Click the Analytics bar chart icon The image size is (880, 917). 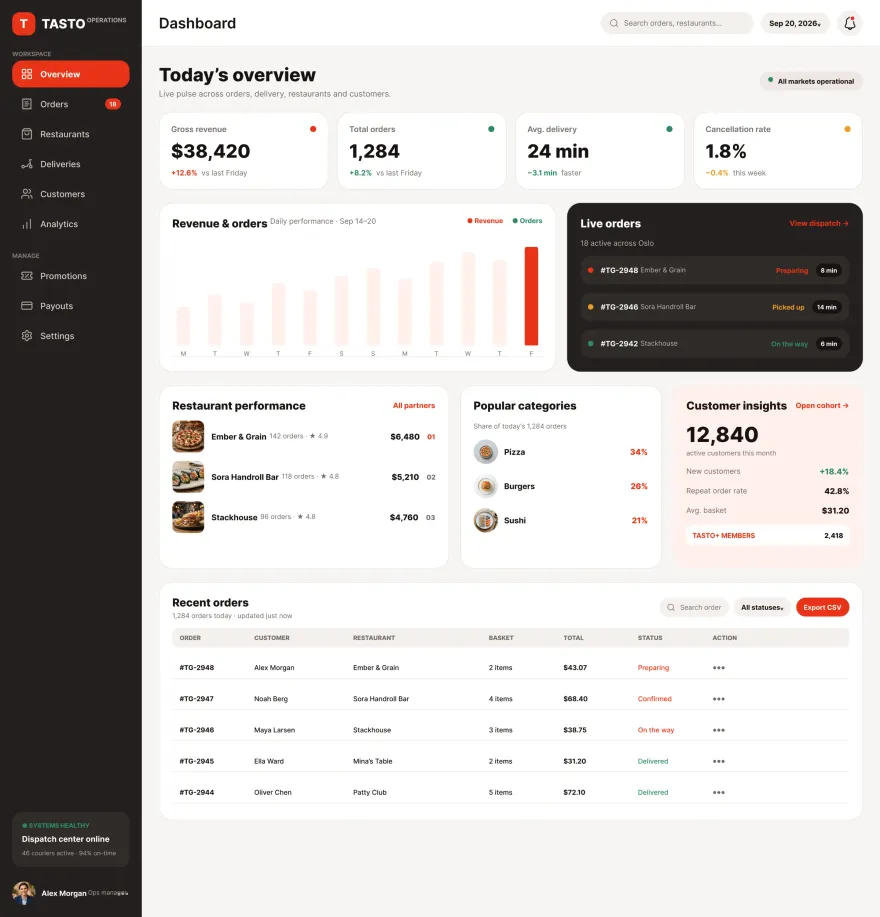[27, 224]
